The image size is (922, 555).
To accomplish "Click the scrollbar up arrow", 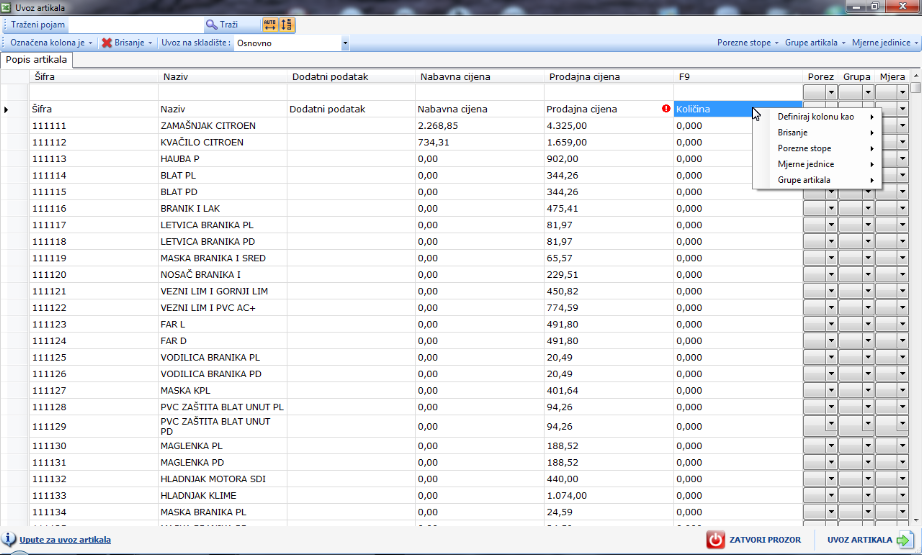I will (916, 76).
